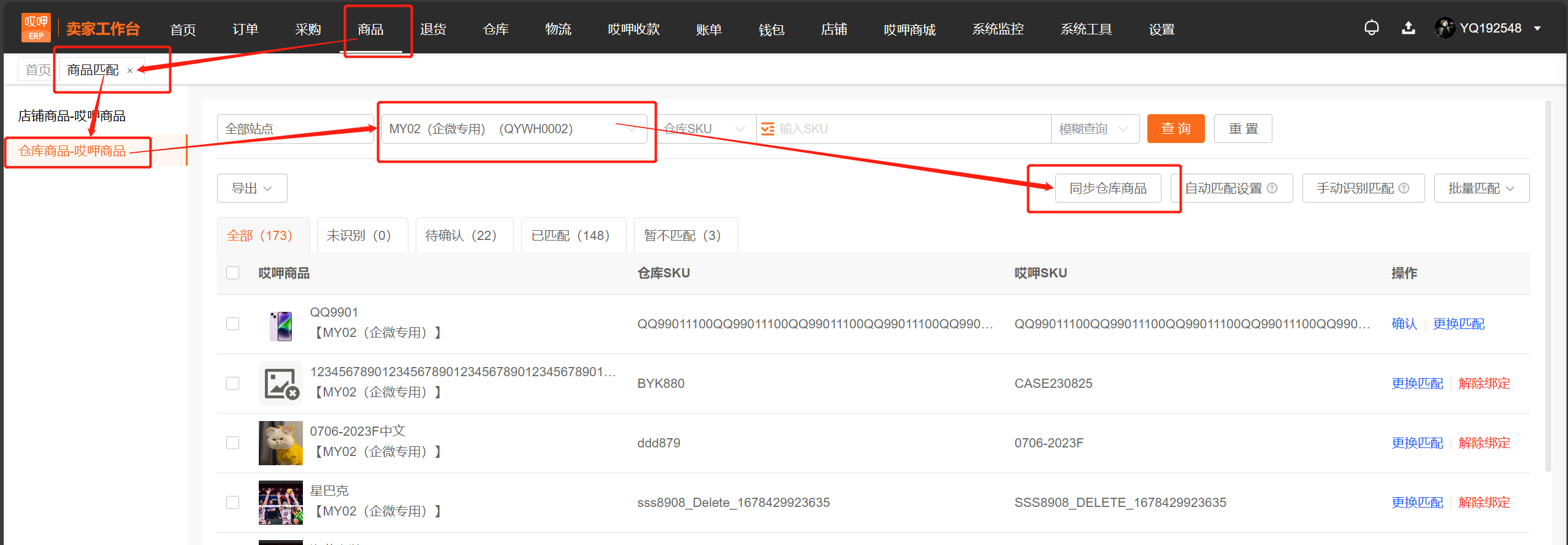Switch to the 首页 page tab
Image resolution: width=1568 pixels, height=545 pixels.
pos(38,70)
